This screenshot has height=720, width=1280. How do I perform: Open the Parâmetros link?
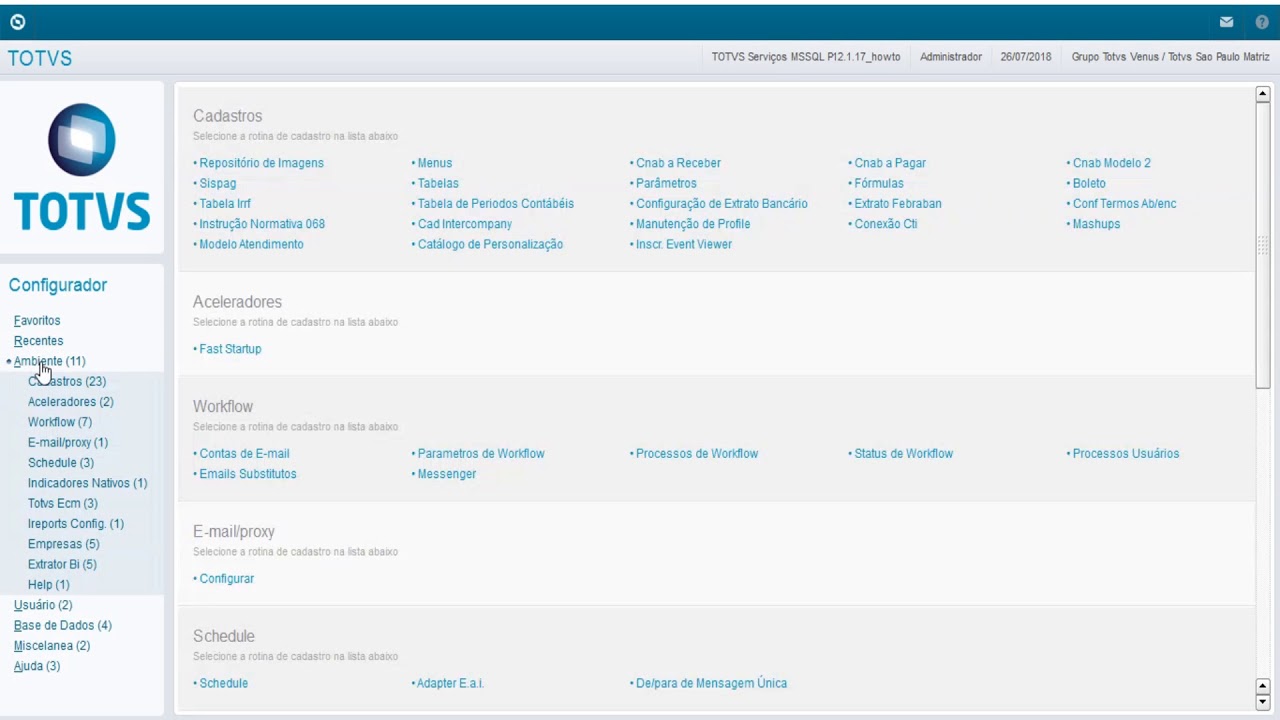666,183
